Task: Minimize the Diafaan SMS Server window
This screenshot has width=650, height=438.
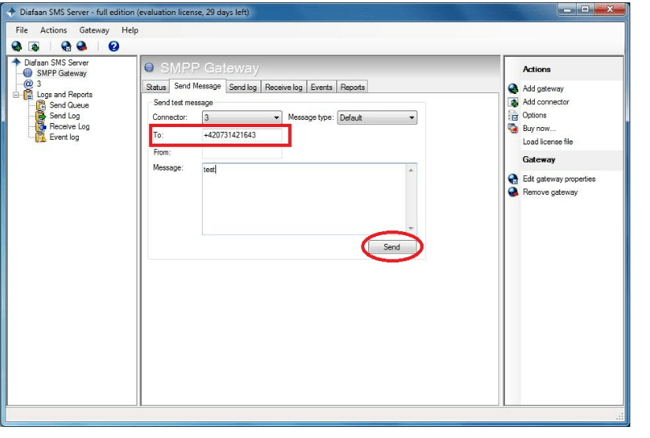Action: (567, 9)
